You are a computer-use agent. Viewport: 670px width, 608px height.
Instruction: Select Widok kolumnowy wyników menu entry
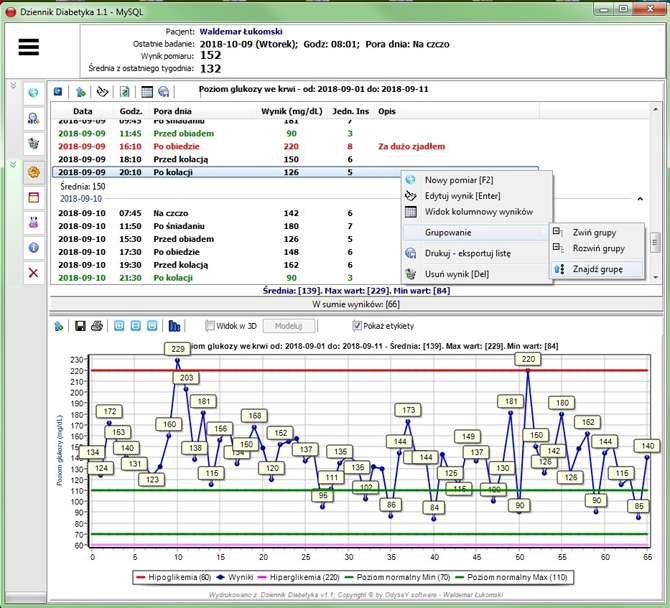(477, 211)
